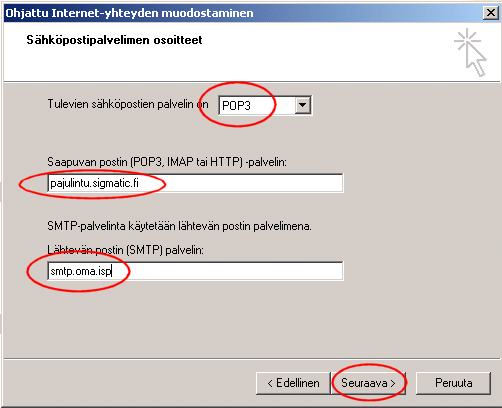Continue with the Seuraava button
The width and height of the screenshot is (502, 408).
(x=368, y=383)
